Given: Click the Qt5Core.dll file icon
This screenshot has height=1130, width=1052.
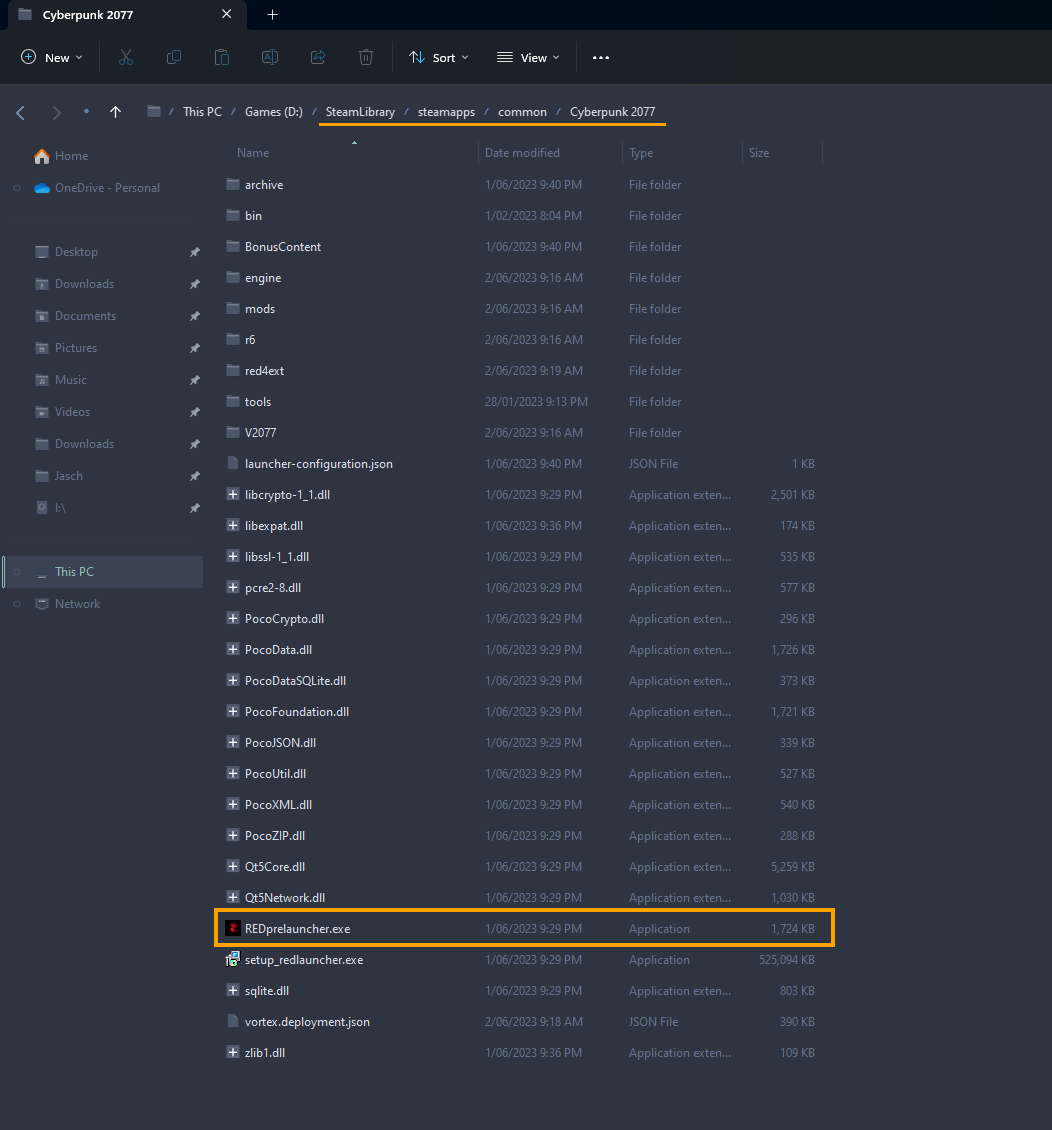Looking at the screenshot, I should click(x=233, y=866).
